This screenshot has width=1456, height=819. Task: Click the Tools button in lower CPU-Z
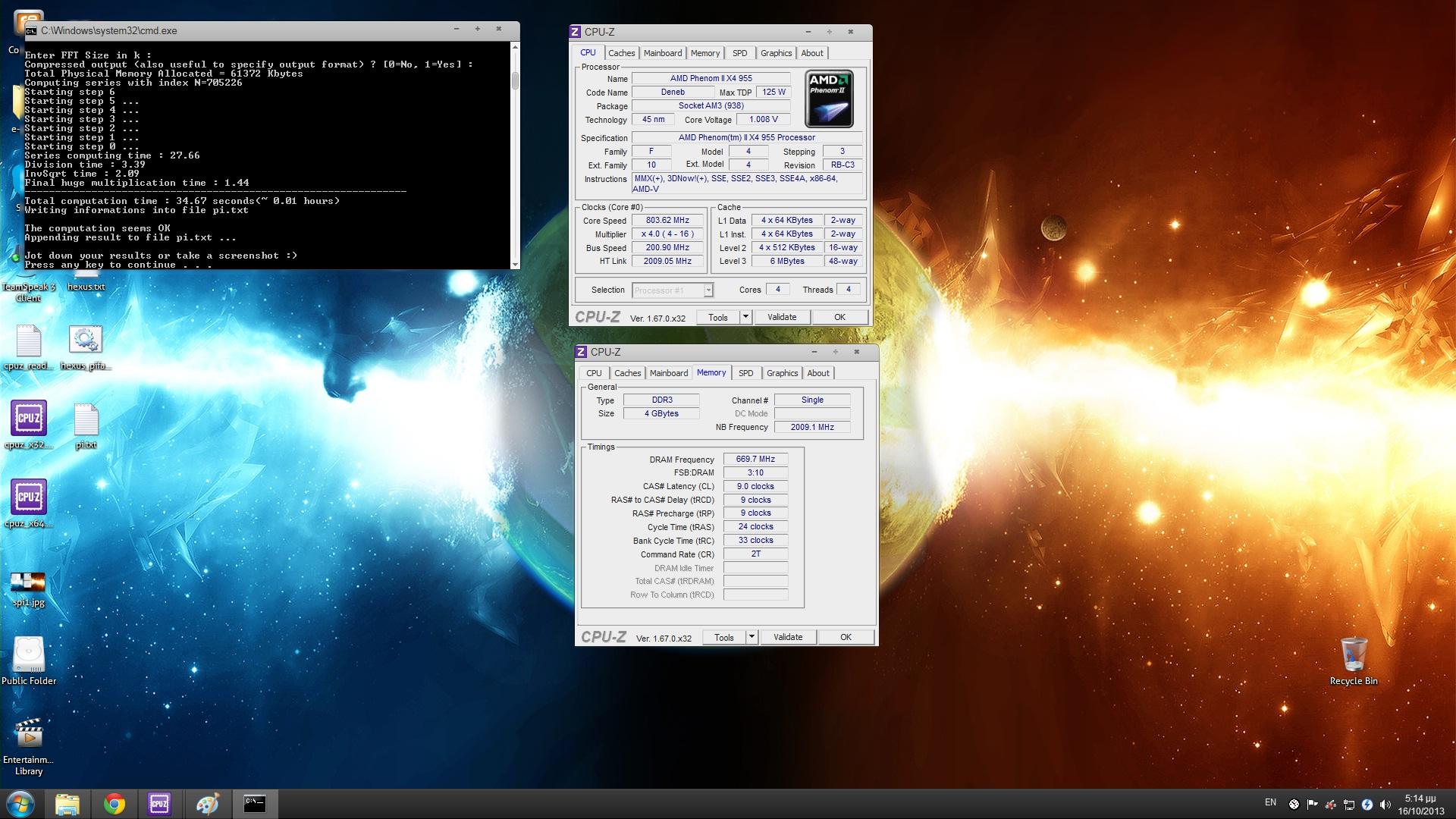tap(724, 637)
